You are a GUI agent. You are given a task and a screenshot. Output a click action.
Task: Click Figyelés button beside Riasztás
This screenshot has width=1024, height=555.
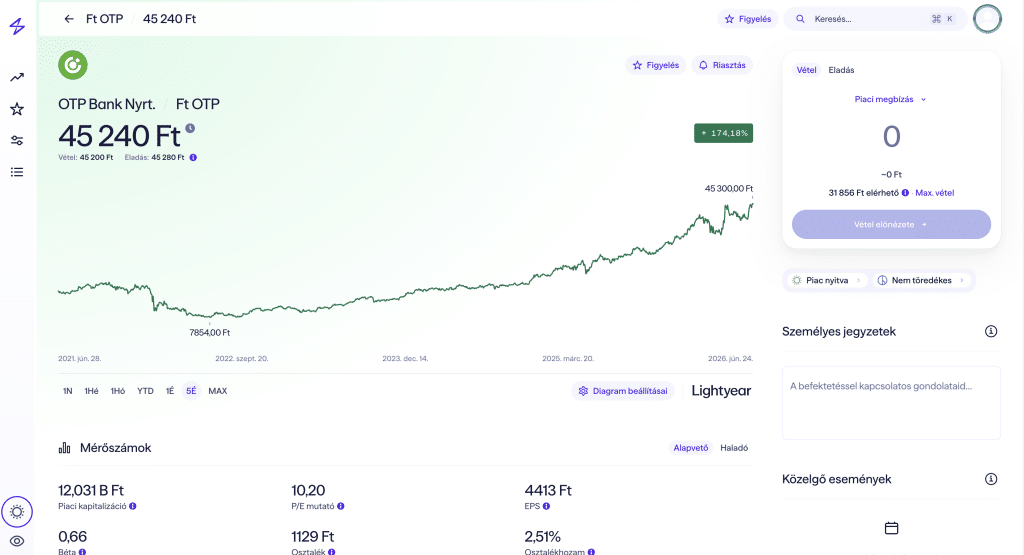656,65
